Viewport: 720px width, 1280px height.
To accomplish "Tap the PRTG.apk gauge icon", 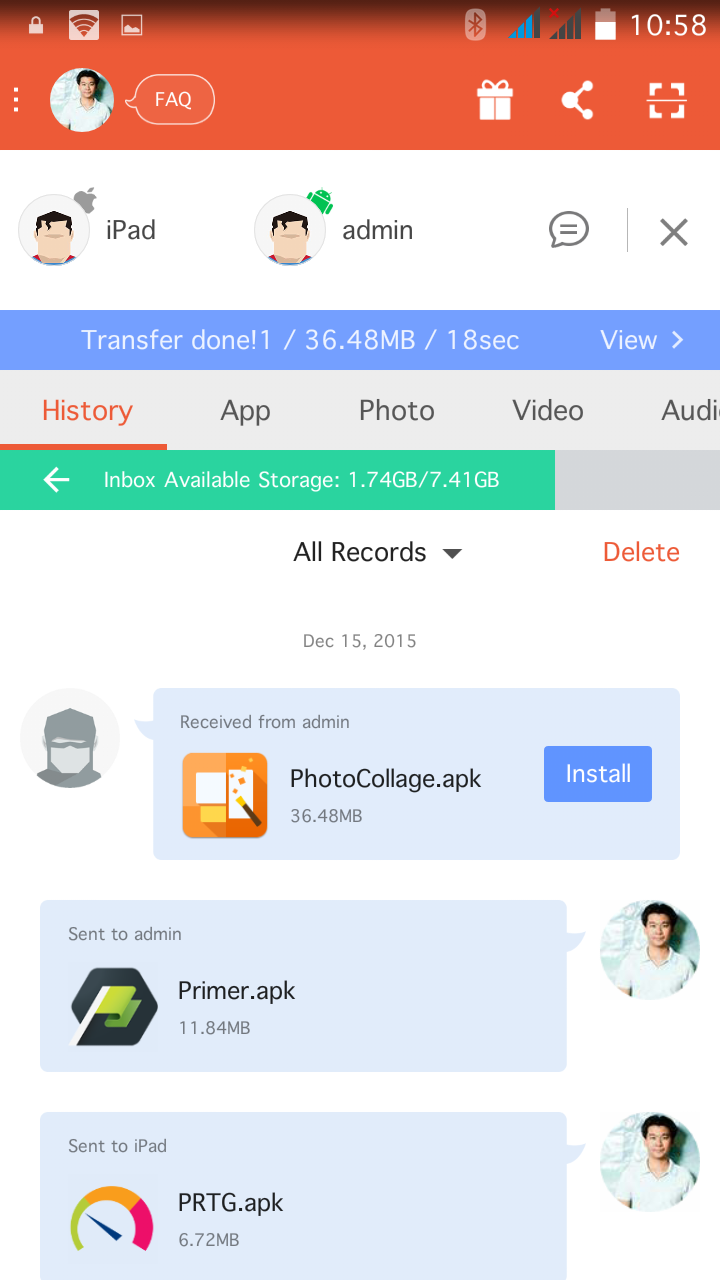I will (112, 1218).
